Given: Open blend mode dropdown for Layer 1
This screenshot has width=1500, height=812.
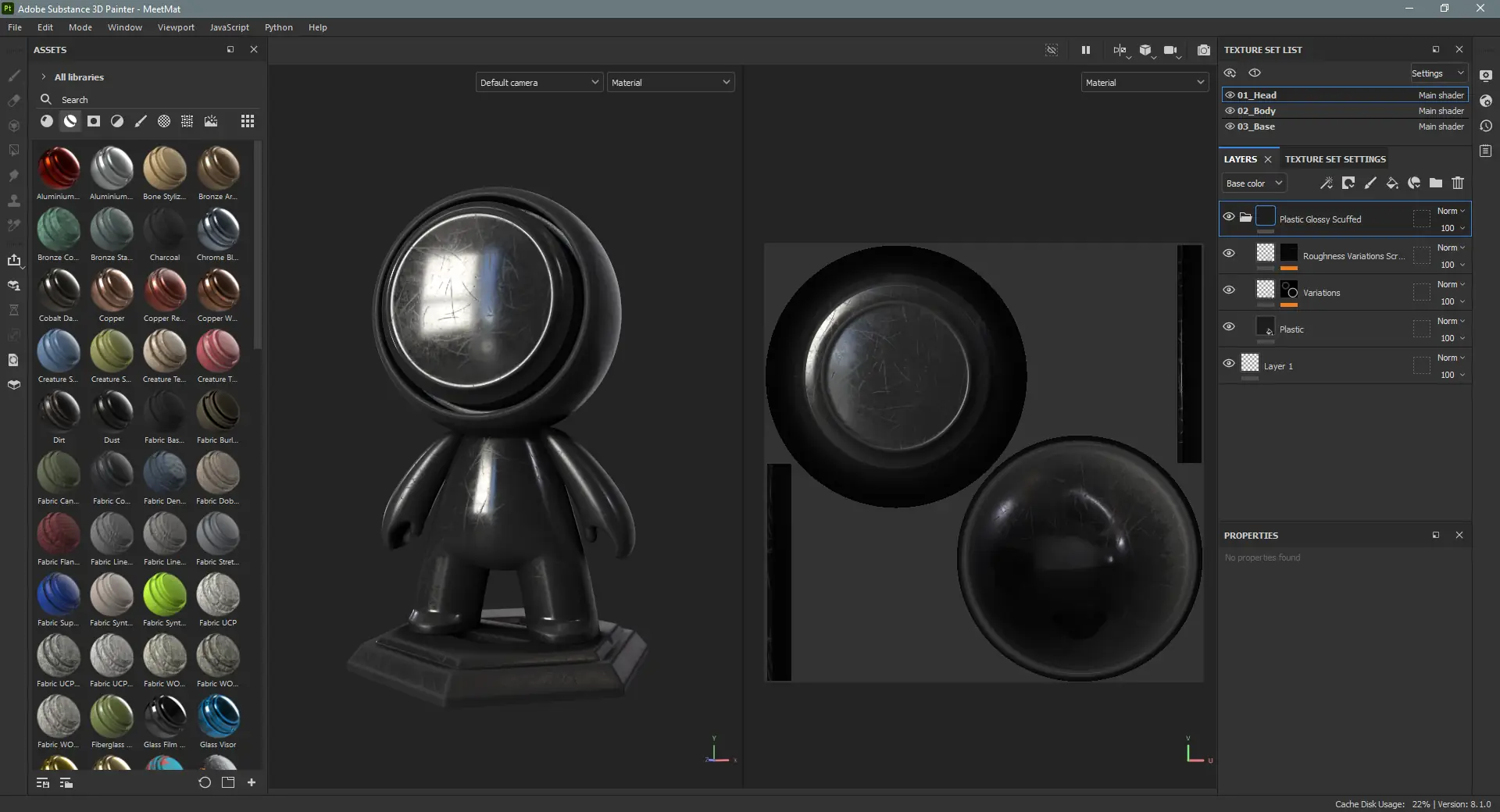Looking at the screenshot, I should click(x=1451, y=358).
